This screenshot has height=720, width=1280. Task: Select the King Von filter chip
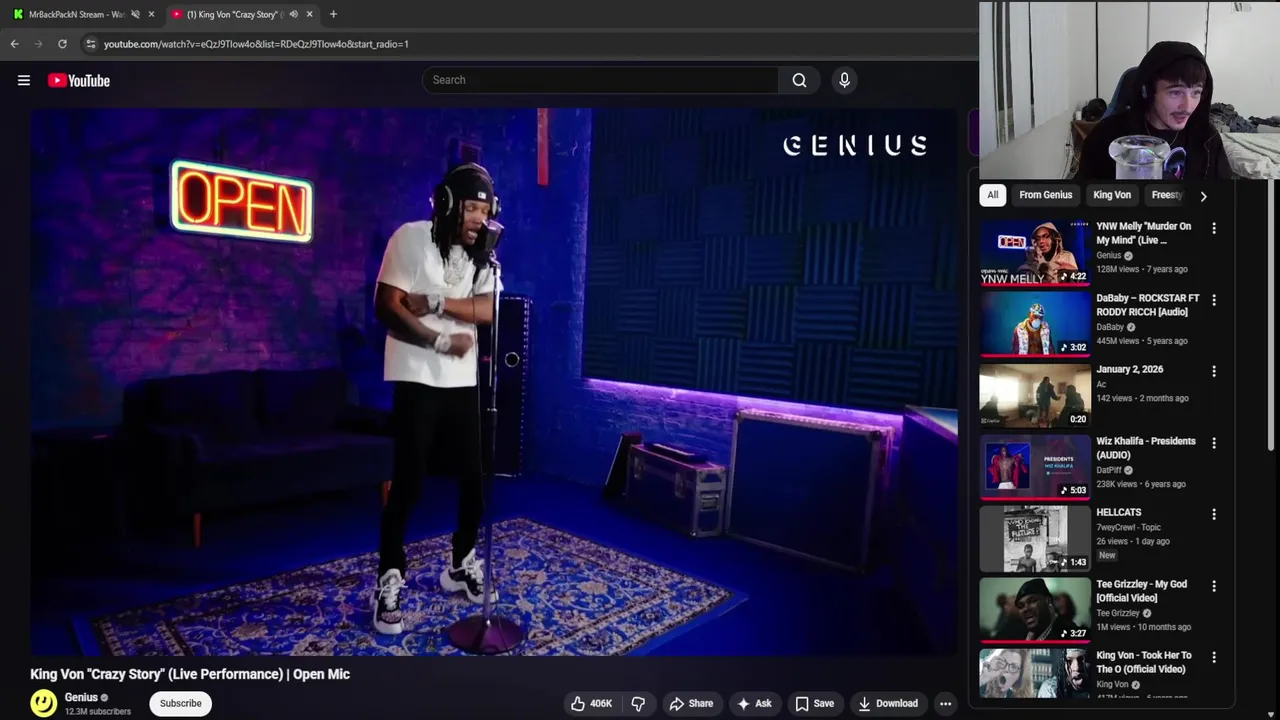[1112, 195]
